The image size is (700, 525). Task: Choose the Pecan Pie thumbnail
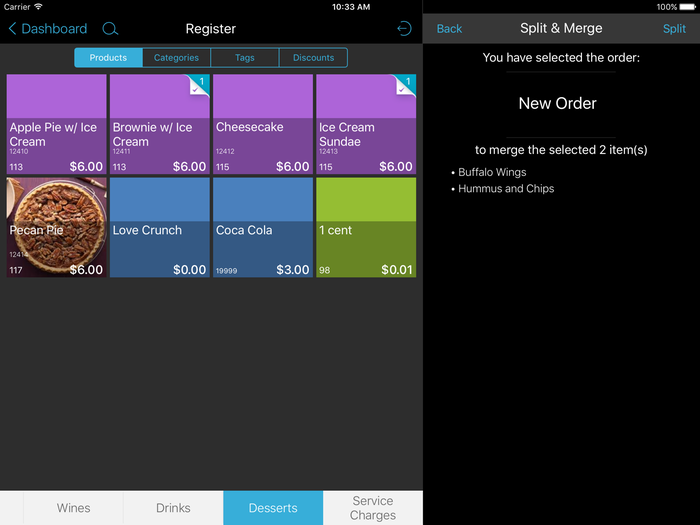(57, 227)
